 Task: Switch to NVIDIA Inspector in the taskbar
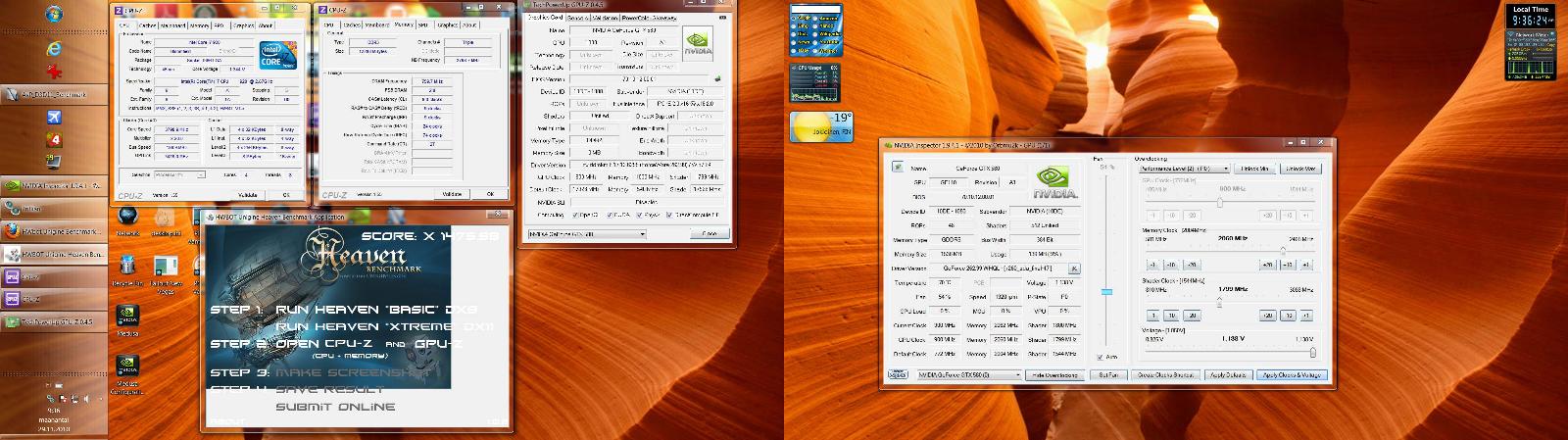(53, 184)
